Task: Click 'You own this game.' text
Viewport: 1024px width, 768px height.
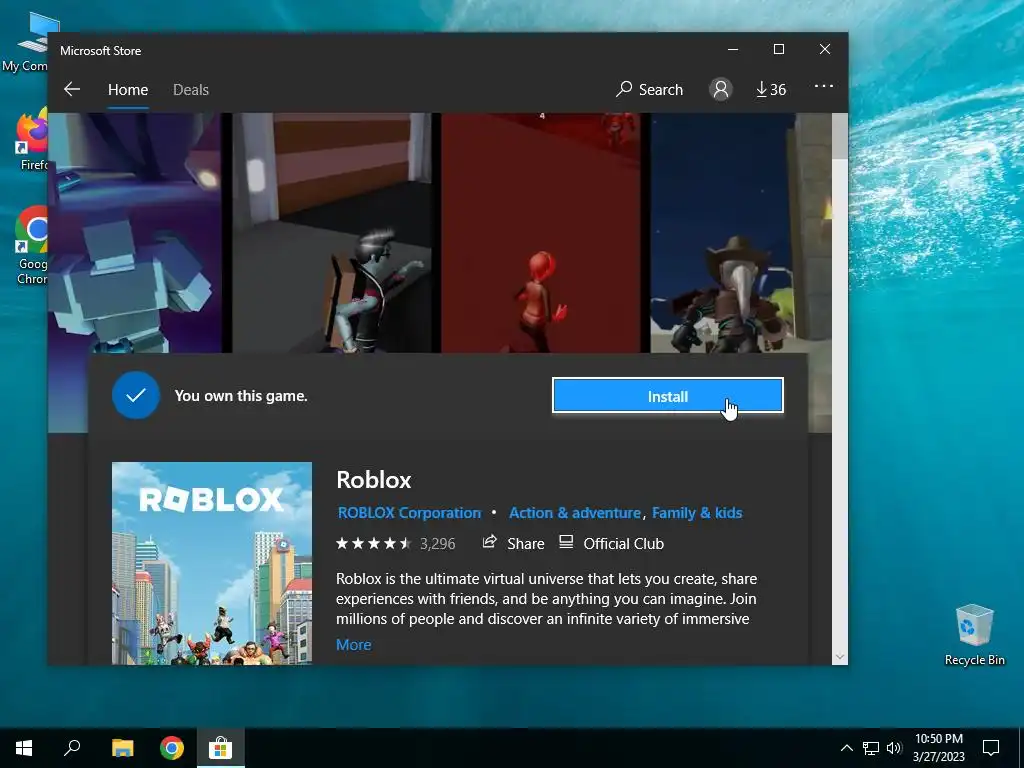Action: [x=241, y=396]
